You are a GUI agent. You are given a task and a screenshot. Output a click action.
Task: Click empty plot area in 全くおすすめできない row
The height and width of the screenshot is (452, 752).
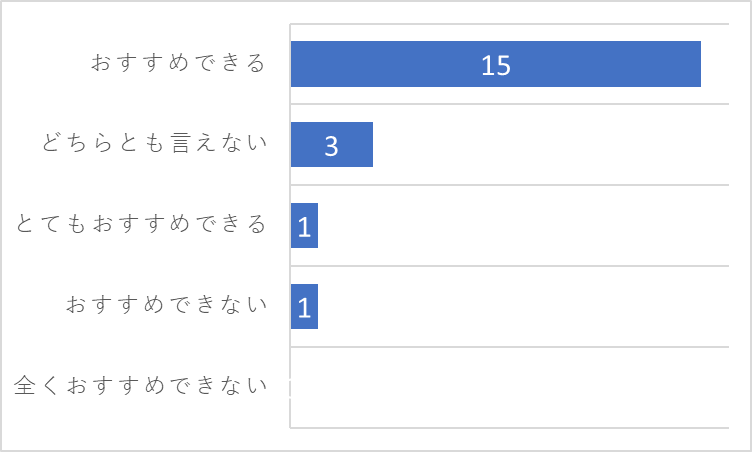(509, 387)
